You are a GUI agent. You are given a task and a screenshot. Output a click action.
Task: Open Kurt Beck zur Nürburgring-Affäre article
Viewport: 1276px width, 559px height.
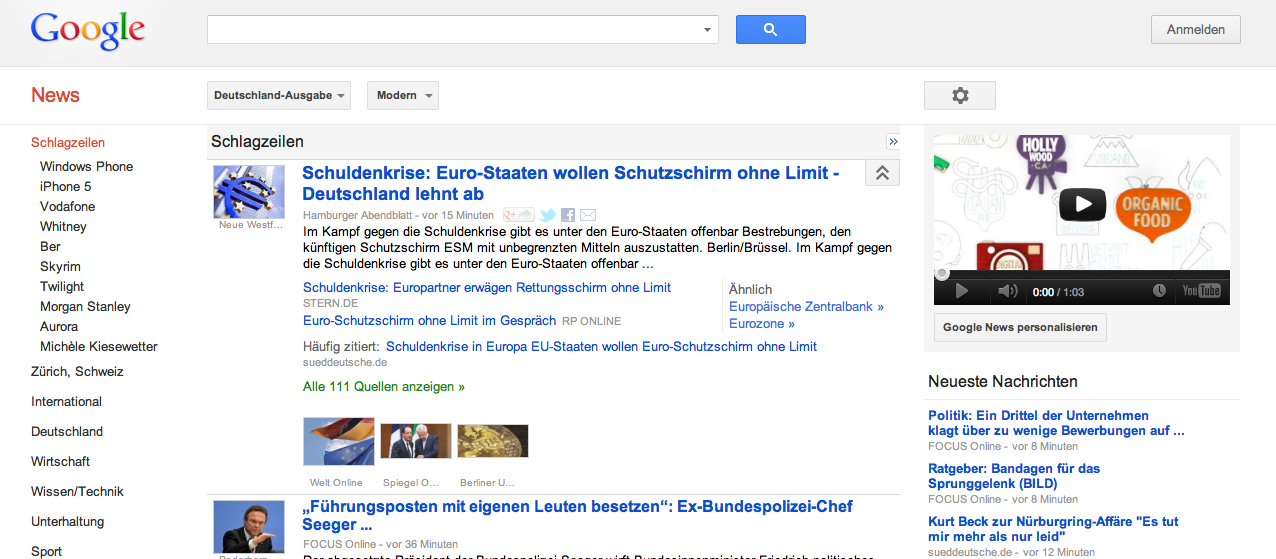tap(1053, 529)
